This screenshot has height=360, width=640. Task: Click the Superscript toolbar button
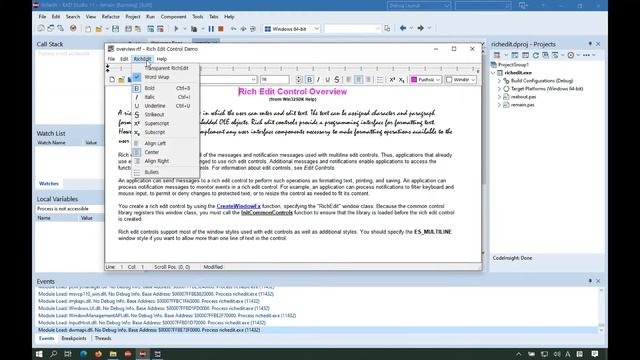point(392,80)
